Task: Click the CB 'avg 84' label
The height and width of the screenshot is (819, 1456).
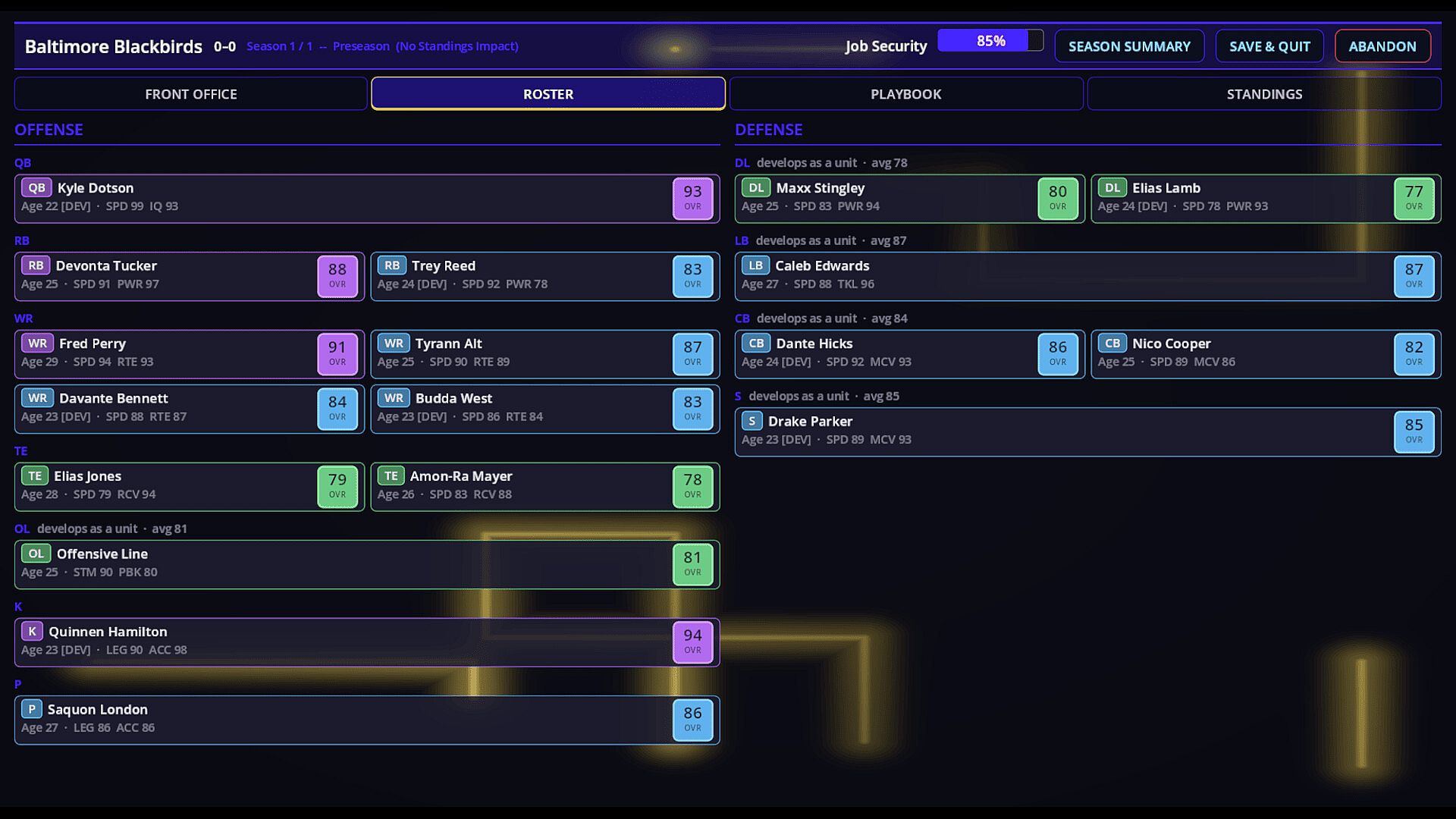Action: point(890,318)
